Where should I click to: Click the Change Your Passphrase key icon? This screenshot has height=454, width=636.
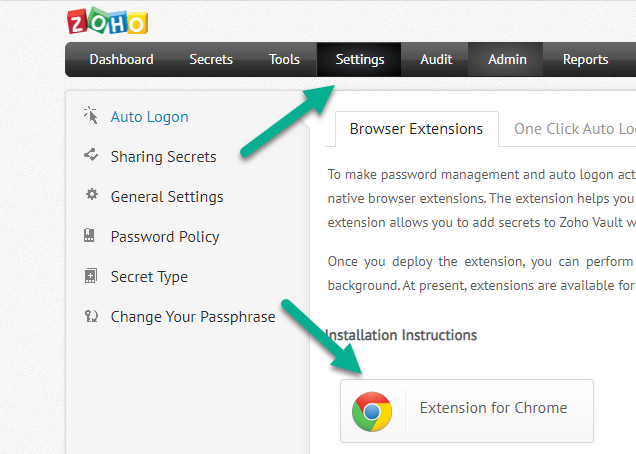coord(91,316)
